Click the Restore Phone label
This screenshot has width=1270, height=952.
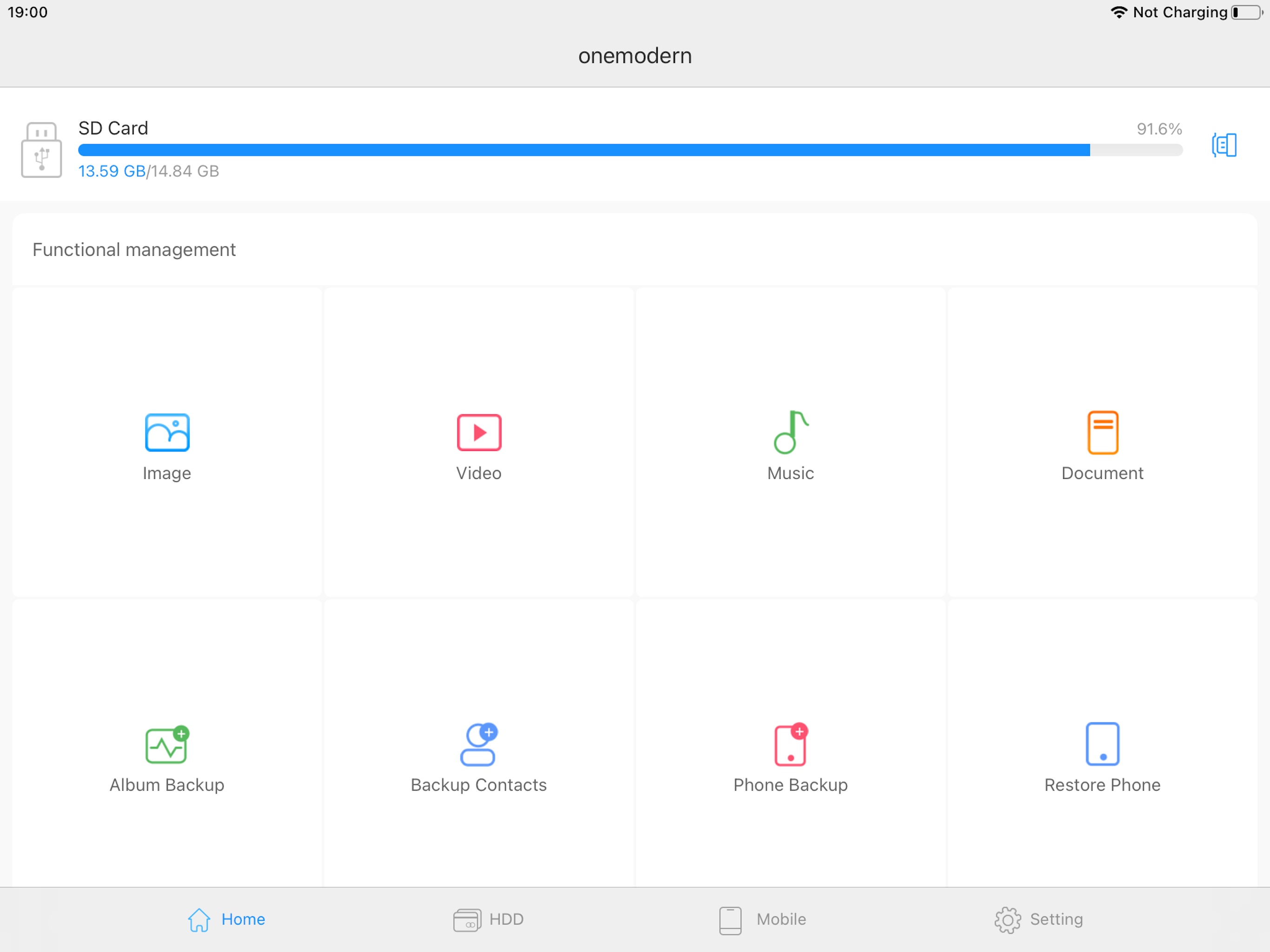pos(1102,785)
